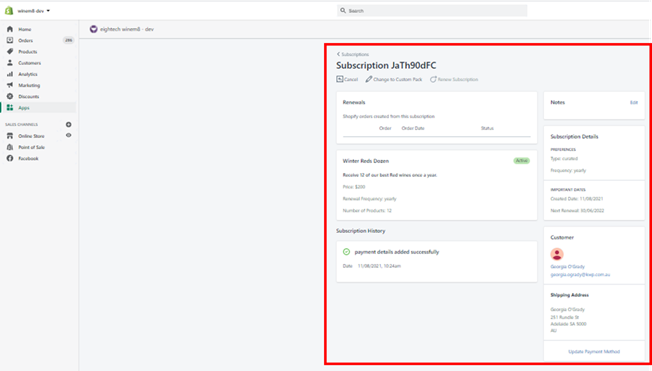
Task: Go back to Subscriptions list
Action: 353,54
